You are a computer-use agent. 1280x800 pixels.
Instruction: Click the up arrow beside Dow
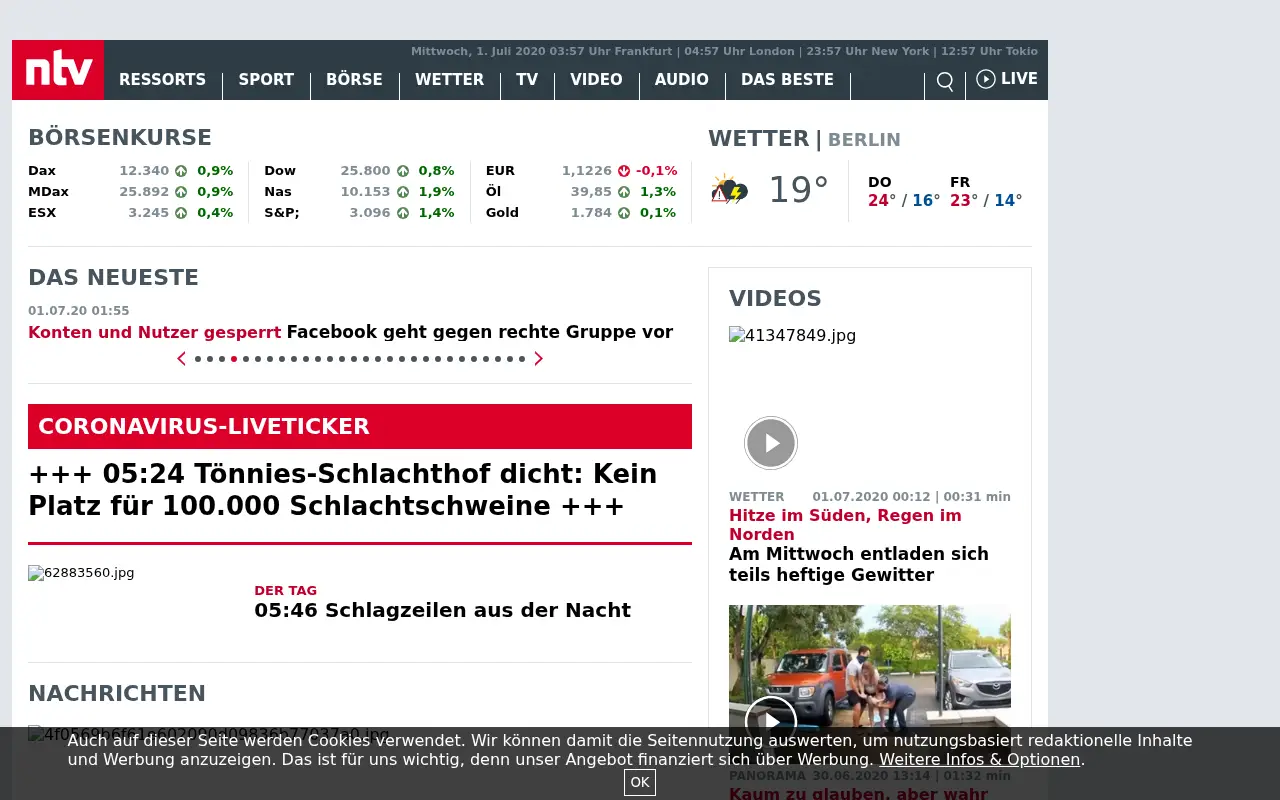pos(403,171)
